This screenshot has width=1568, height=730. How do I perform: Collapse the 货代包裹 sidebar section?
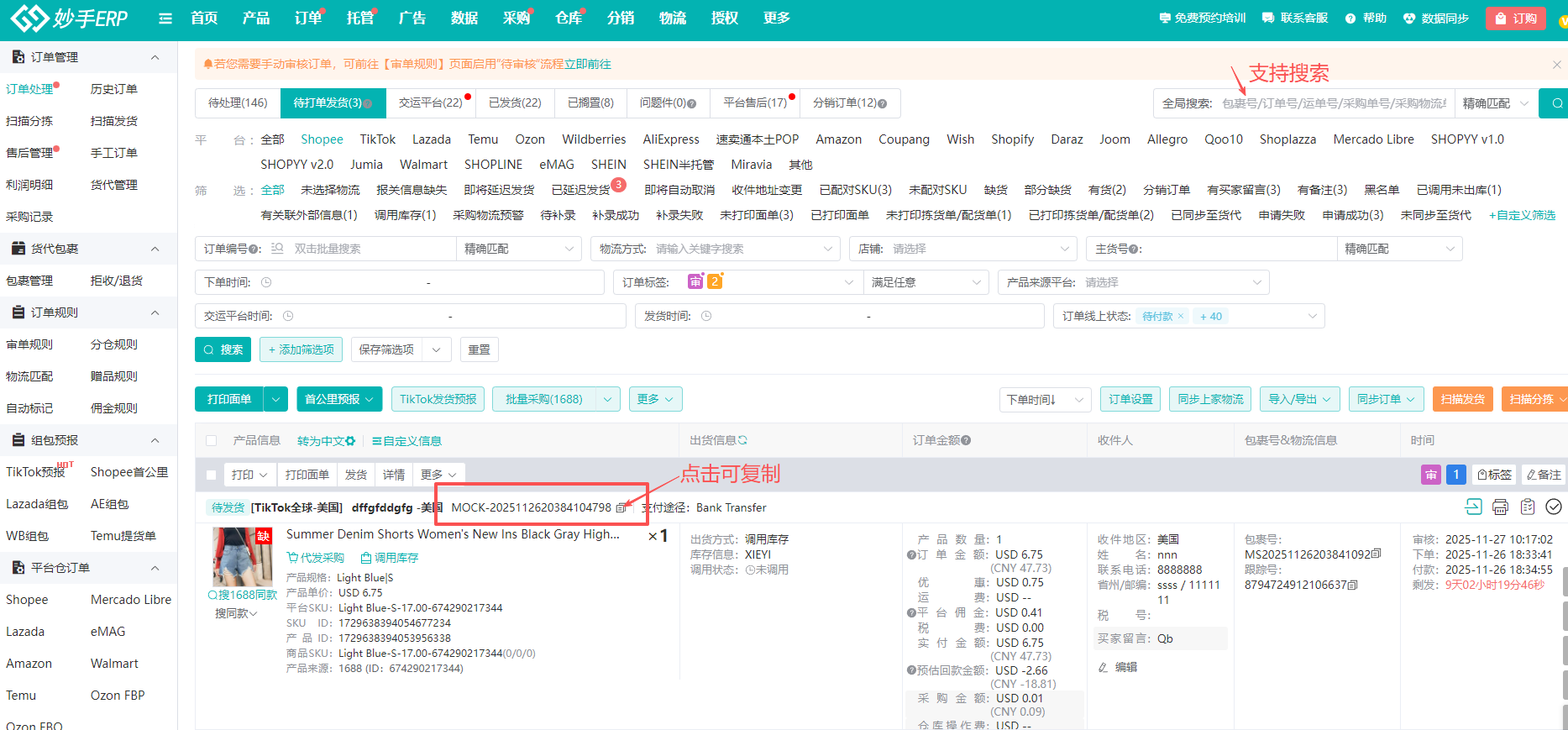click(x=155, y=249)
